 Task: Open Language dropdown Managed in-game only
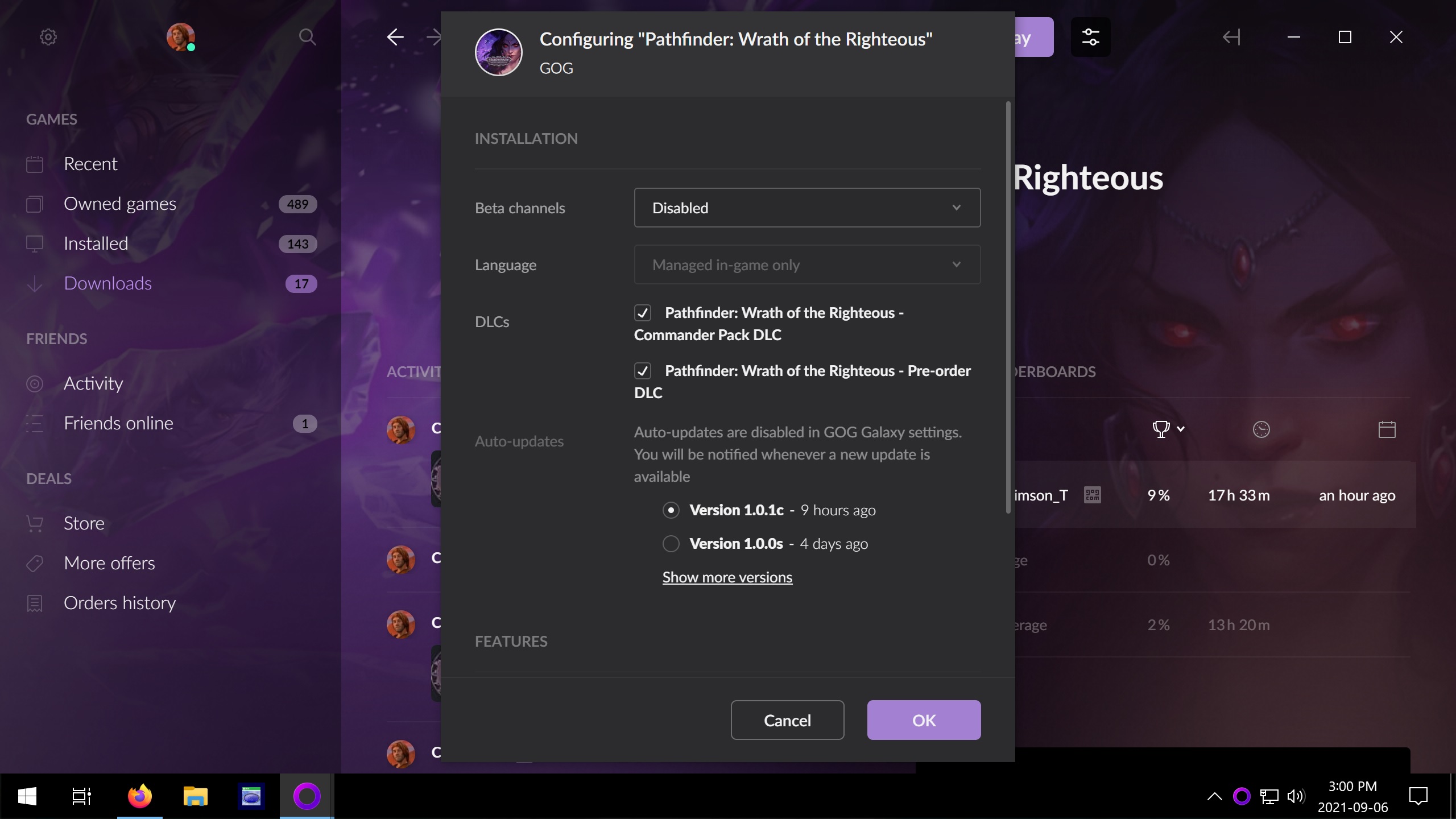(807, 264)
